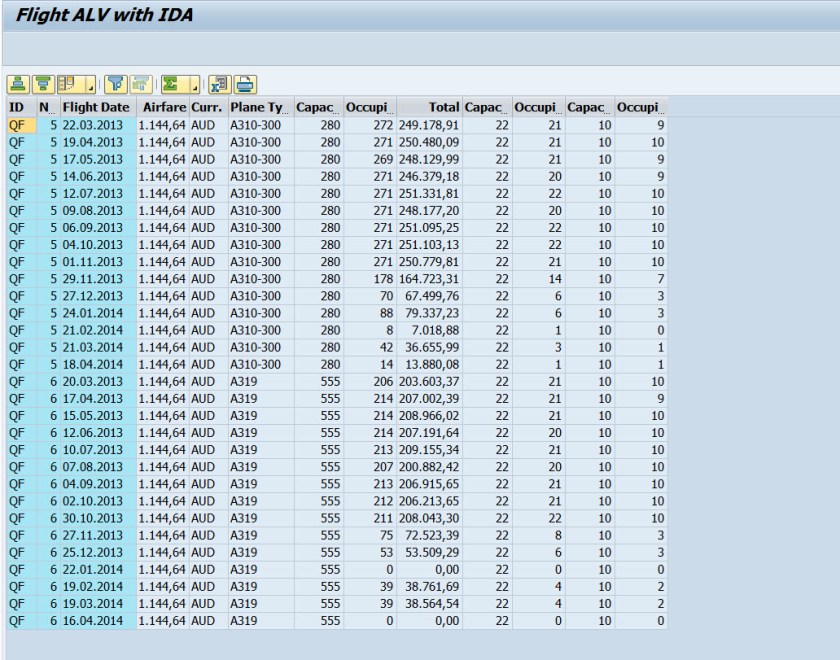Click the Sort Ascending toolbar icon
The image size is (840, 660).
coord(17,84)
